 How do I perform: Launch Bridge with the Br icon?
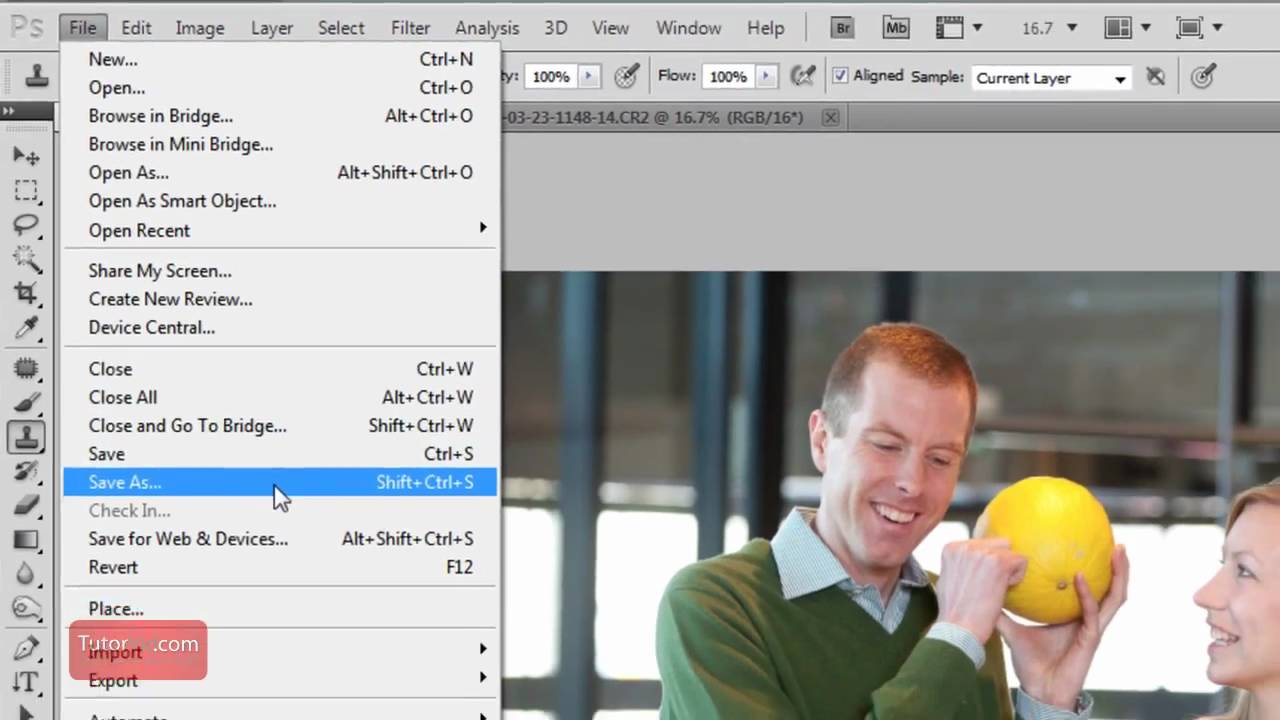[843, 28]
